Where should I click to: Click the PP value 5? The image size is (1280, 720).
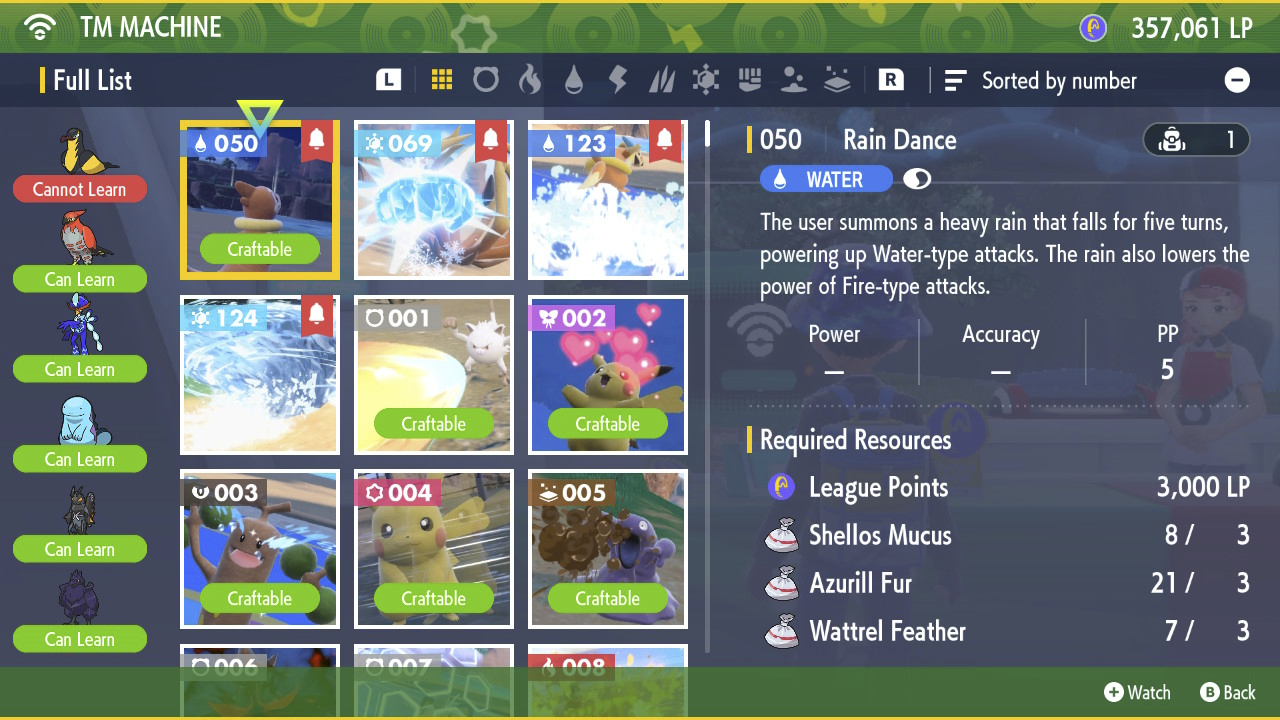coord(1167,370)
